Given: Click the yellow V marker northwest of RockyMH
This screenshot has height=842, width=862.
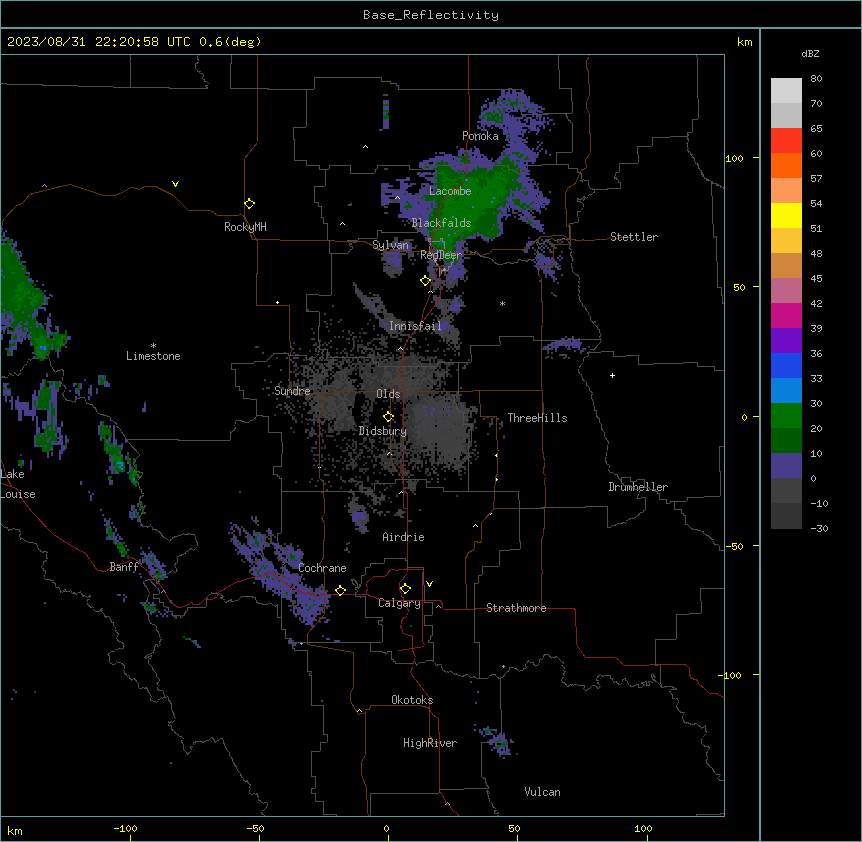Looking at the screenshot, I should [x=175, y=184].
